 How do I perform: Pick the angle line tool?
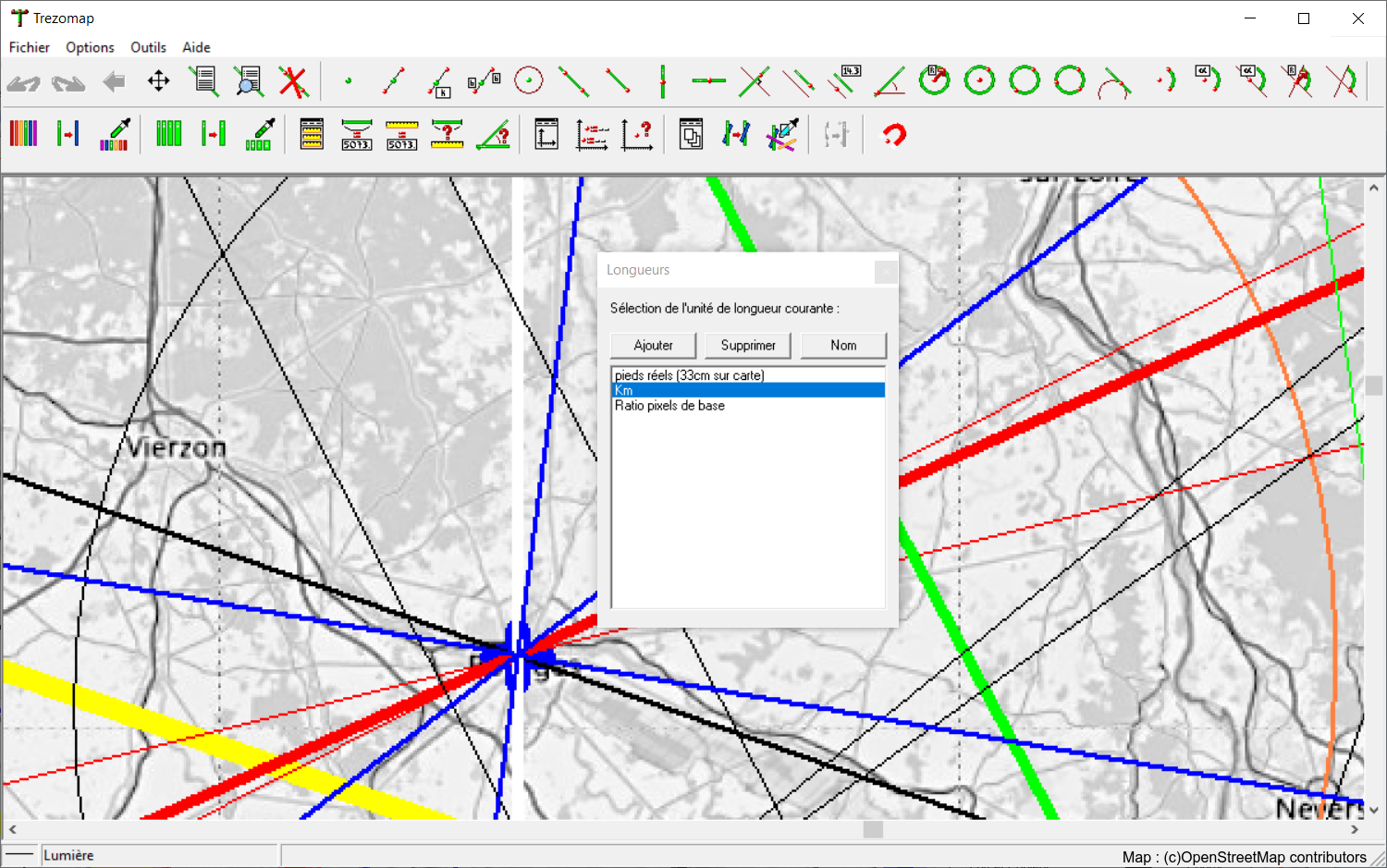click(x=890, y=81)
